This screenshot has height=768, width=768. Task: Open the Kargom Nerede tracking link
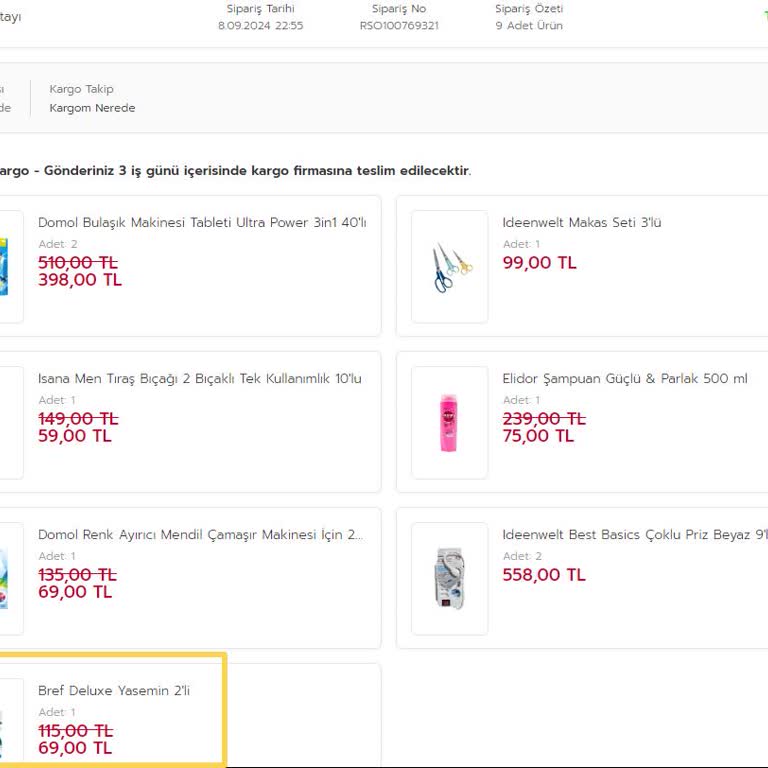point(92,108)
